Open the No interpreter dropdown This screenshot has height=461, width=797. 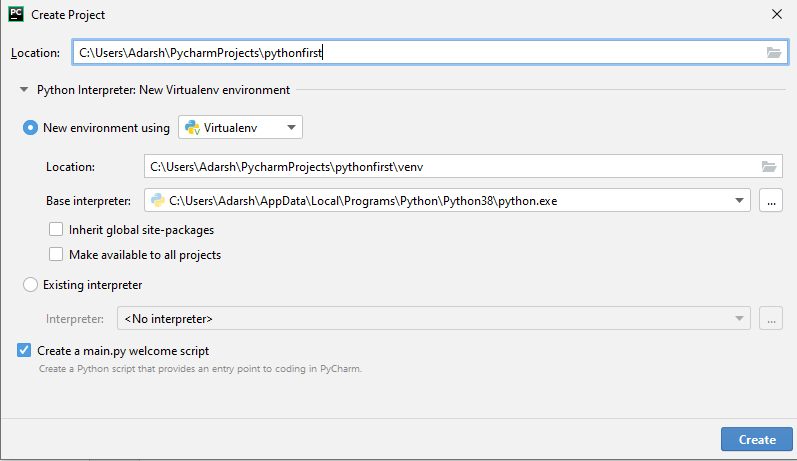pyautogui.click(x=434, y=319)
